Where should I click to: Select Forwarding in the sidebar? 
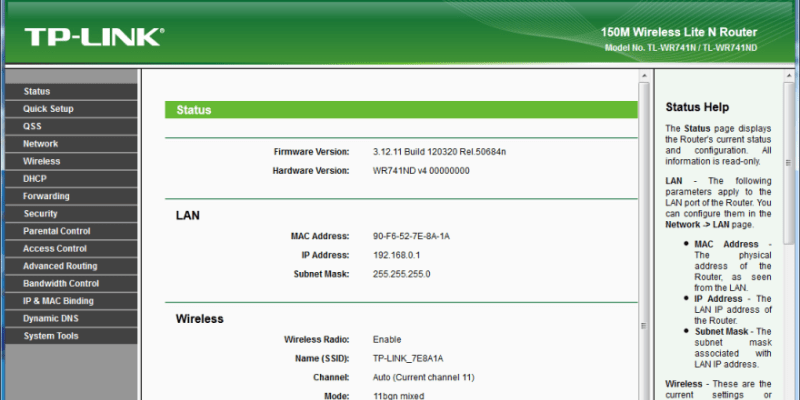(x=71, y=196)
